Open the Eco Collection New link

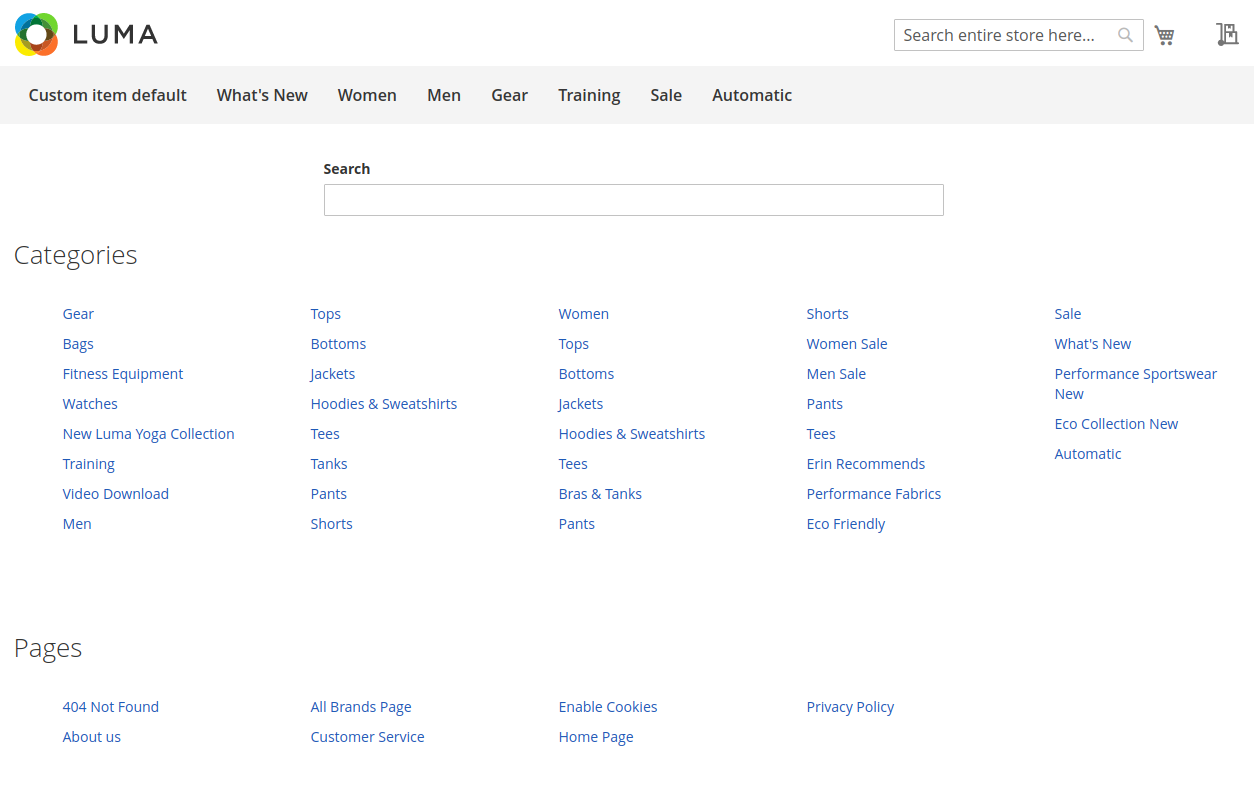[1116, 424]
